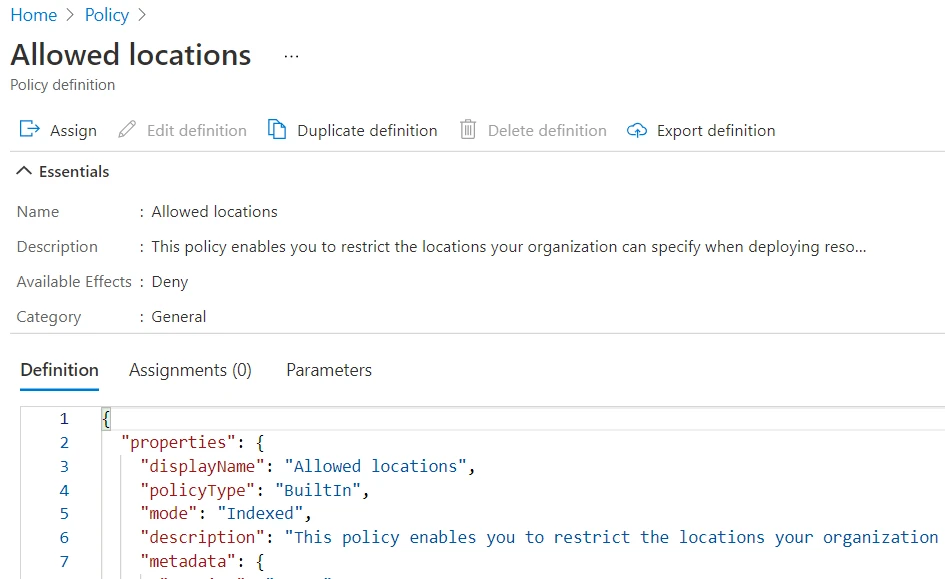Click the Assign button label
The width and height of the screenshot is (945, 579).
(71, 130)
